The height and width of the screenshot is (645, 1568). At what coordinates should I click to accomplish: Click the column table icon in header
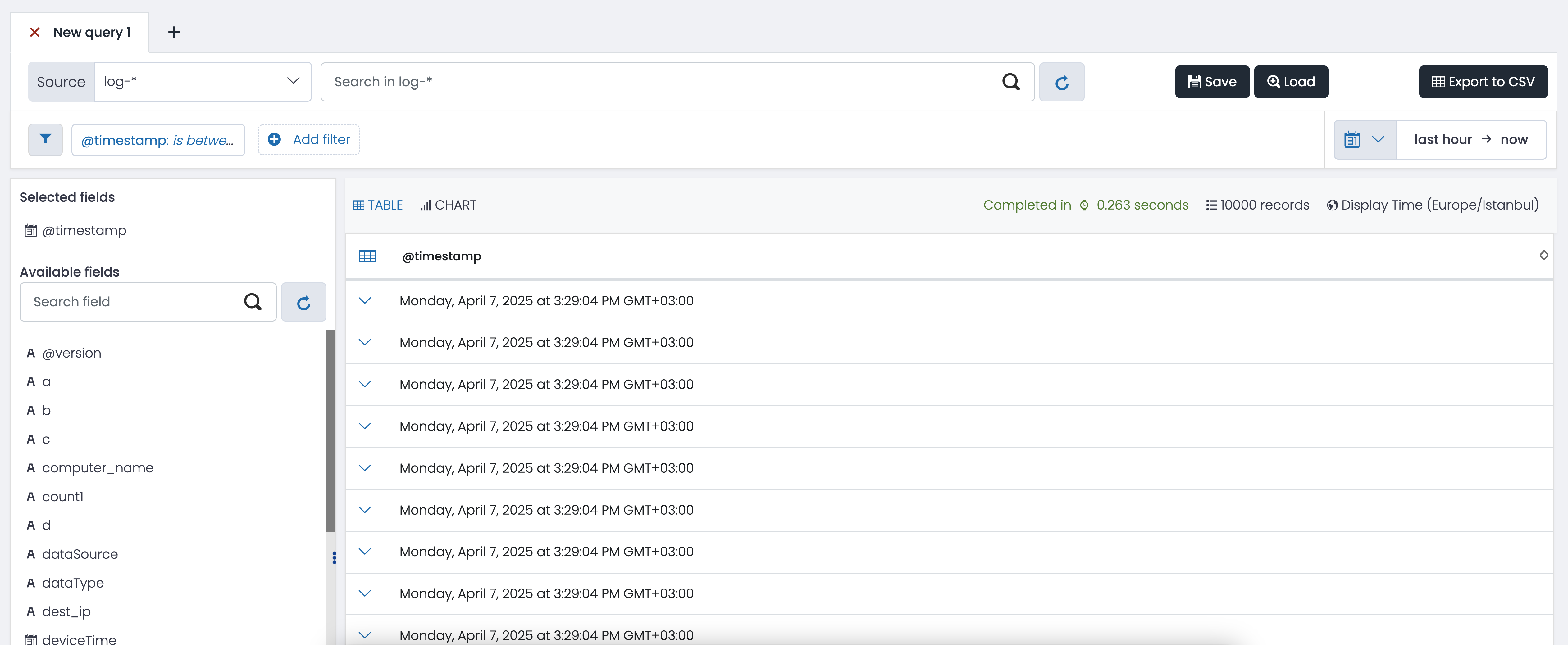367,256
